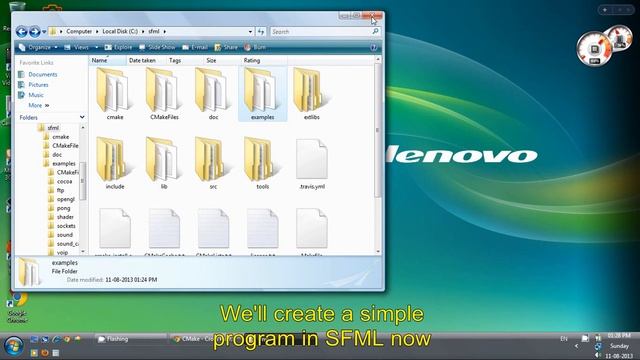Click the Forward navigation arrow
640x360 pixels.
[35, 31]
